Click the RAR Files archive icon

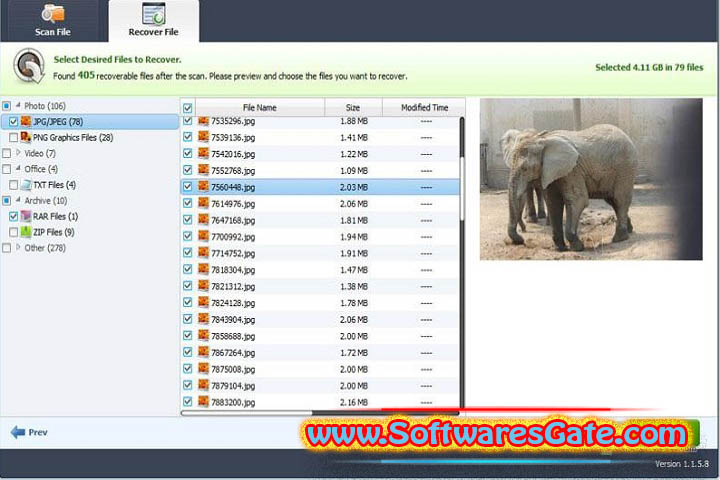click(26, 216)
